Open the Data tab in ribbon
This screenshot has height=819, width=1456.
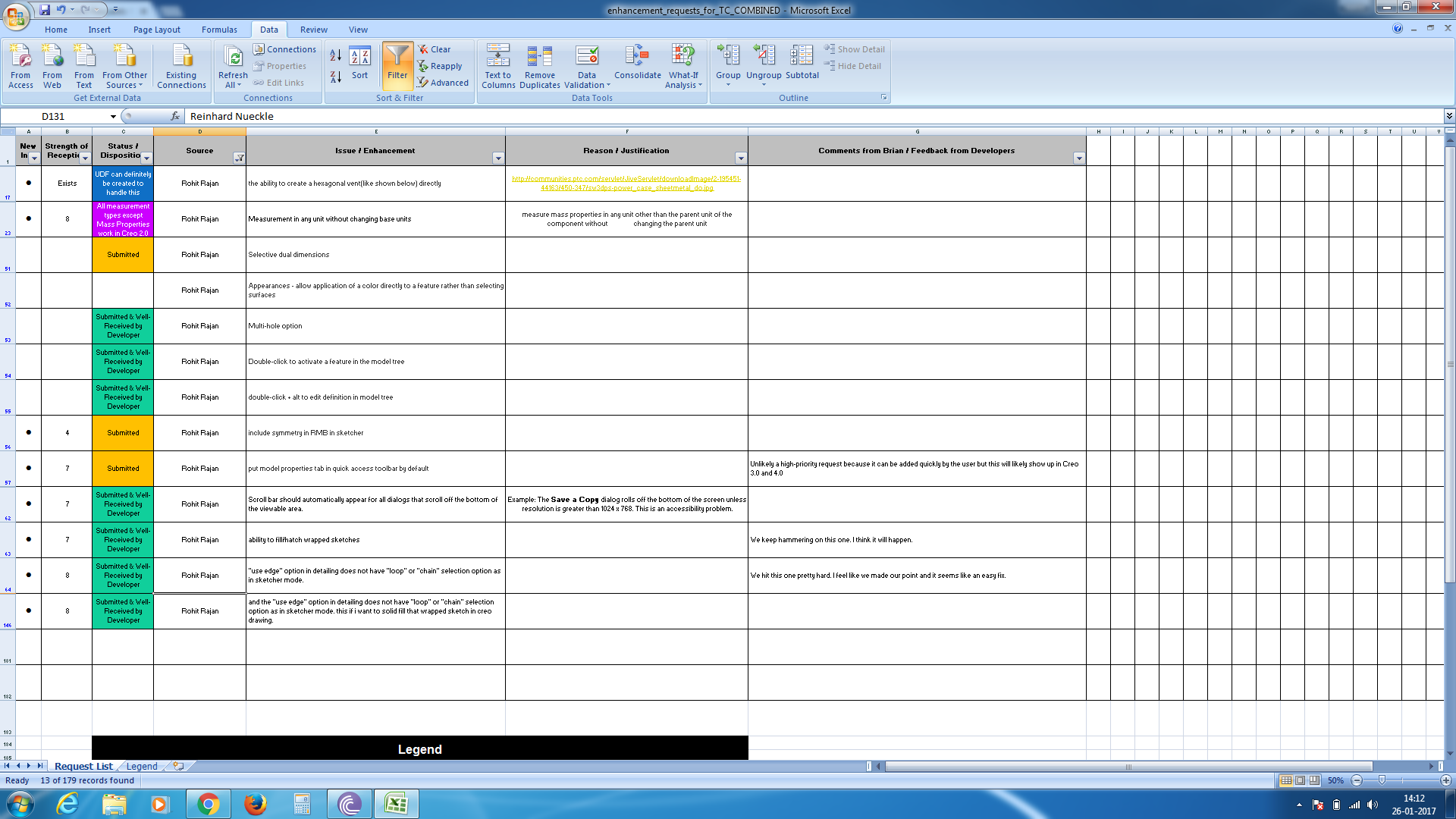point(268,29)
